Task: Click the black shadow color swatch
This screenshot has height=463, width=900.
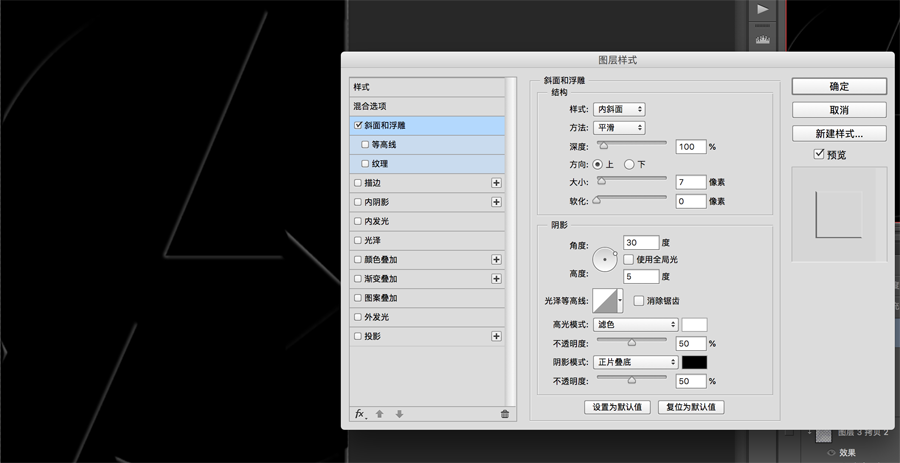Action: [694, 362]
